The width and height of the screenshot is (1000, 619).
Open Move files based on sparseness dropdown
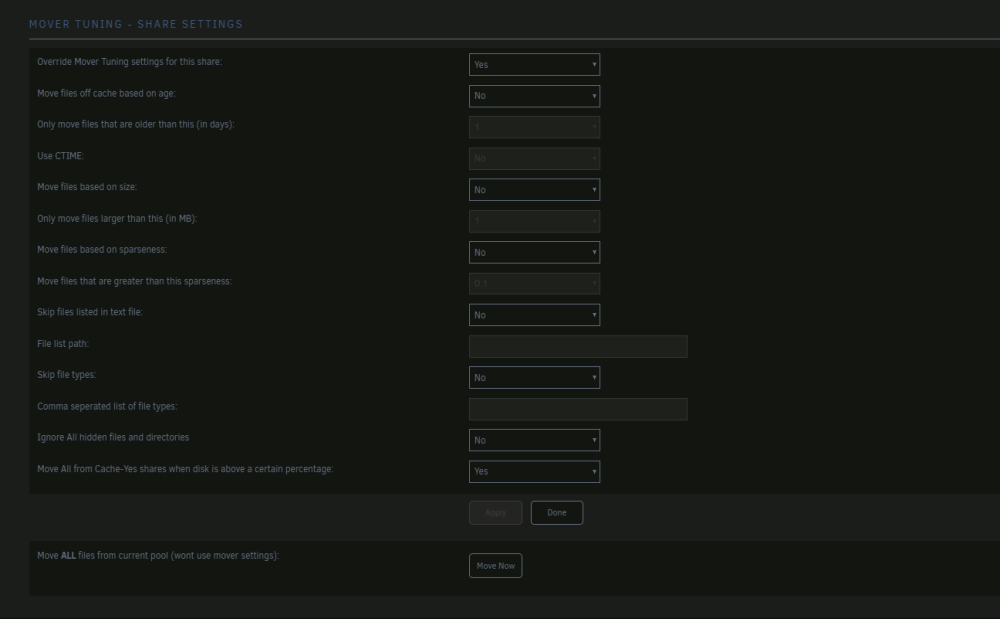(534, 252)
